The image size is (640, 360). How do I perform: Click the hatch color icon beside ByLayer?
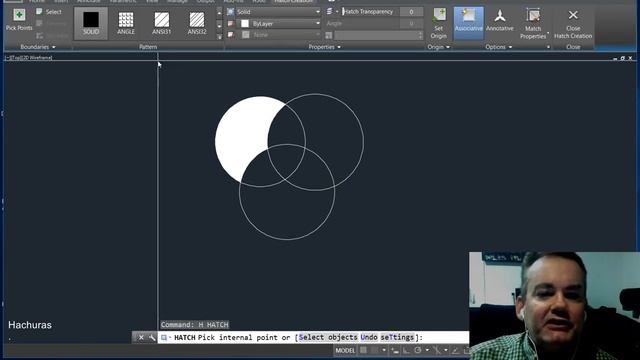231,24
